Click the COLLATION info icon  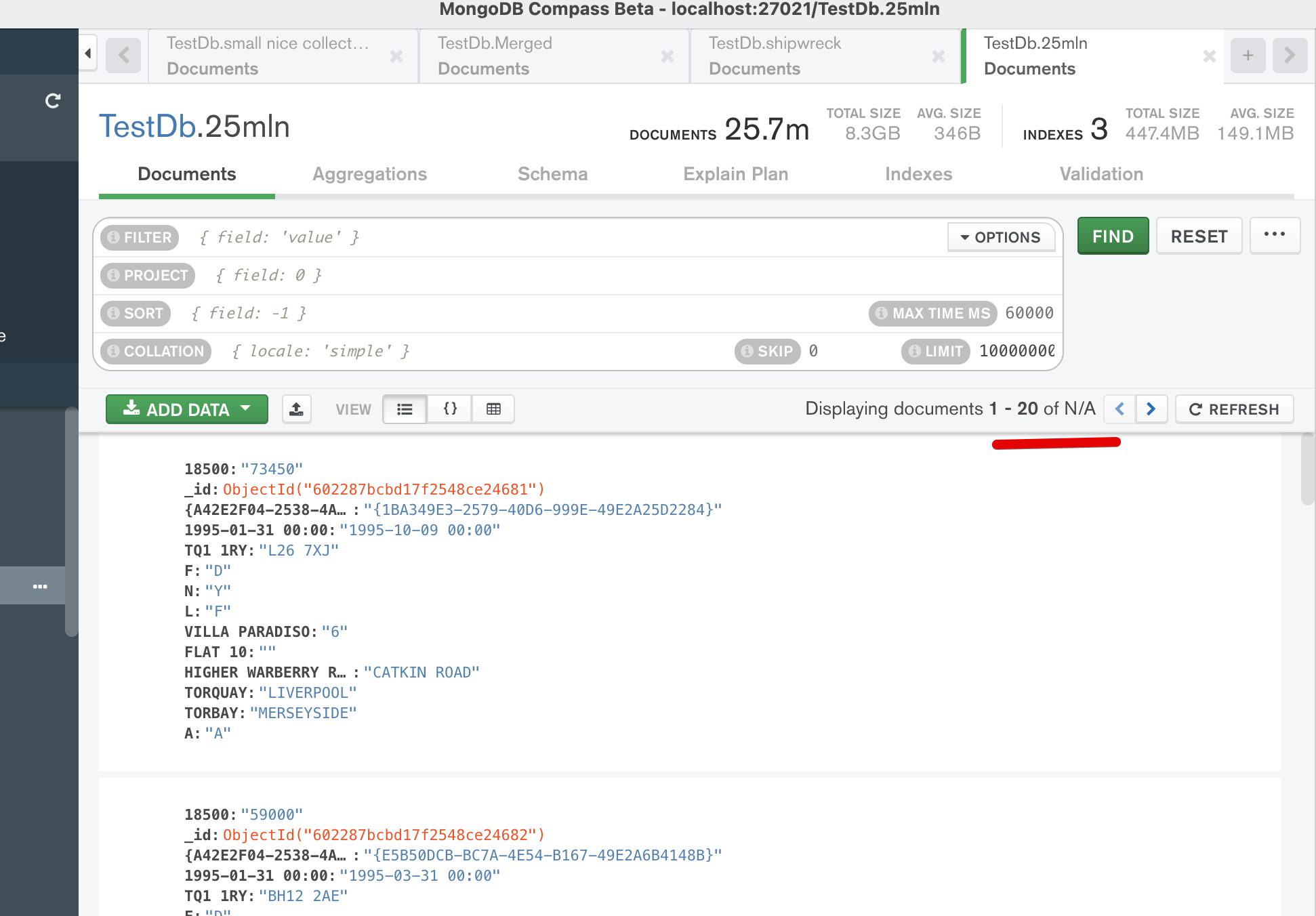coord(114,351)
